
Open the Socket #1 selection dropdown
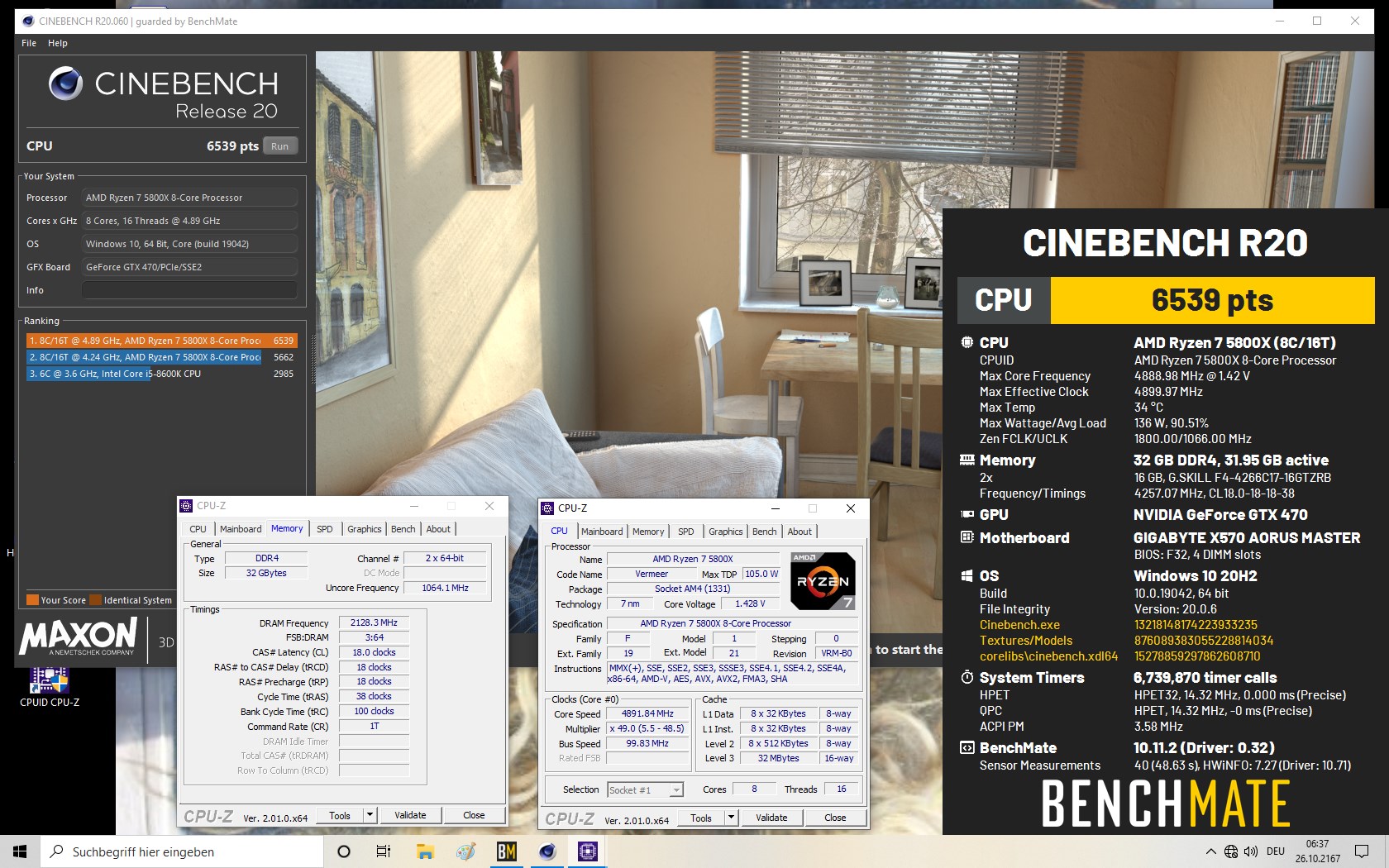[x=646, y=789]
